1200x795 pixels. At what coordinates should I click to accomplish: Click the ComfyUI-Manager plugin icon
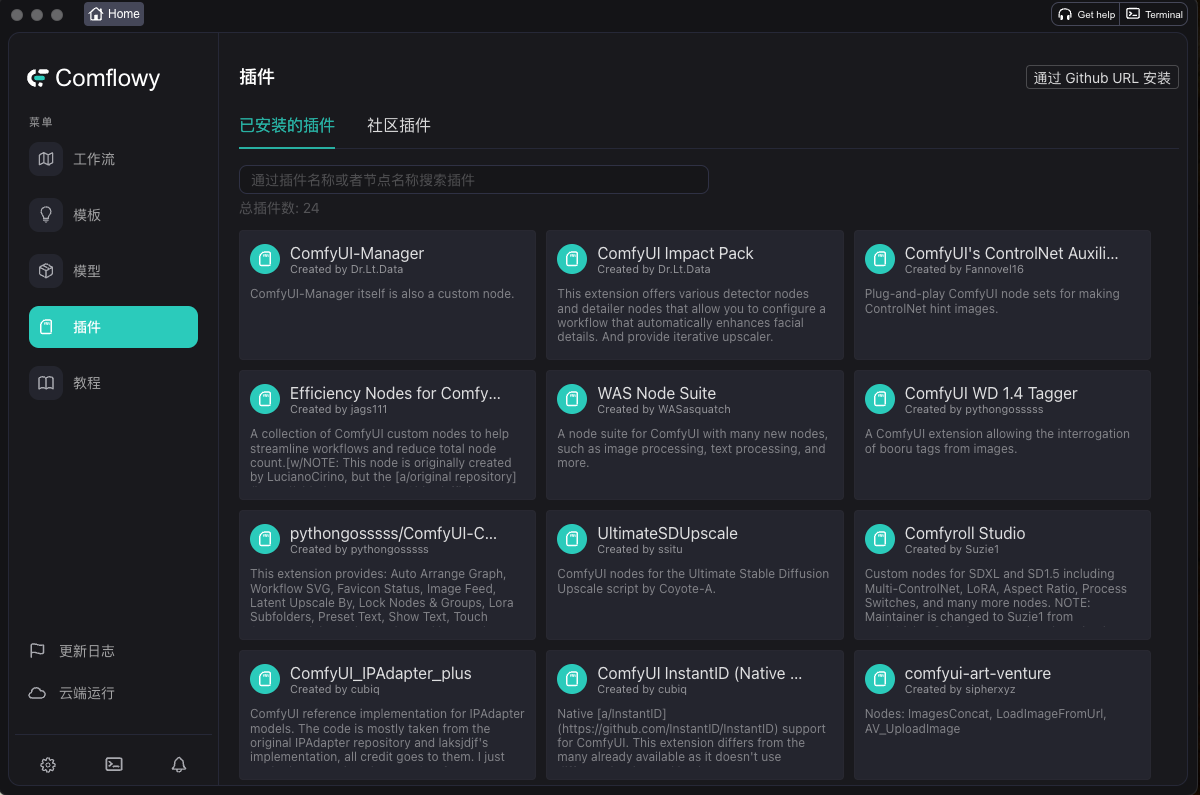(265, 260)
